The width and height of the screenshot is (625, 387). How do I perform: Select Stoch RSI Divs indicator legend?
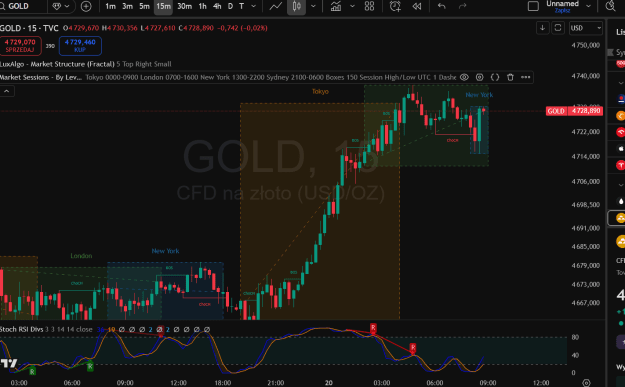coord(46,329)
